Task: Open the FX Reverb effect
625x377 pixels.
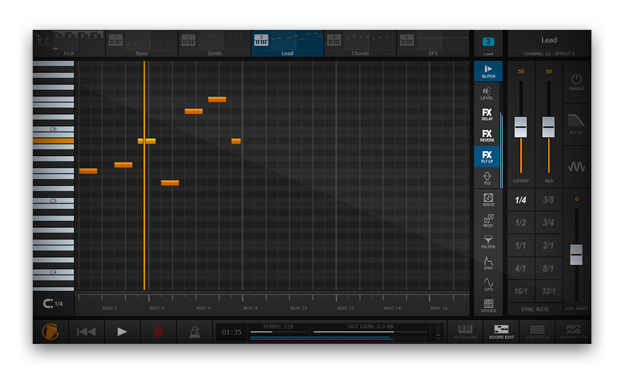Action: [487, 135]
